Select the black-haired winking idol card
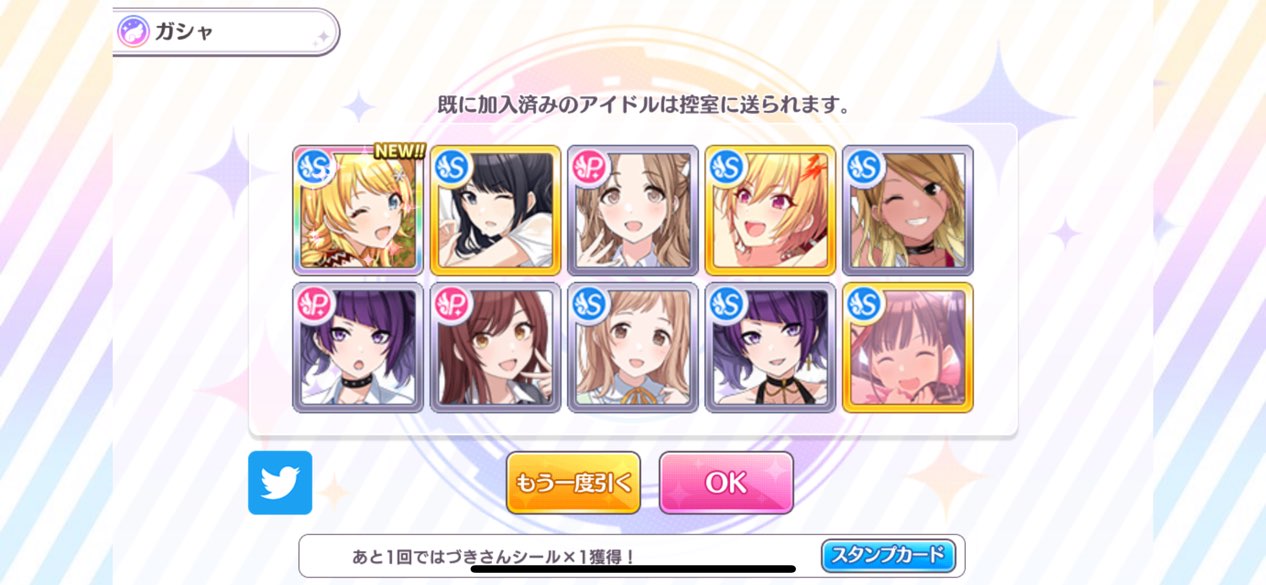This screenshot has width=1266, height=585. pos(495,210)
